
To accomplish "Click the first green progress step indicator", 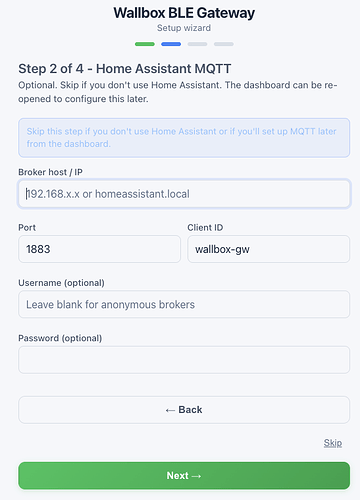I will click(x=145, y=44).
